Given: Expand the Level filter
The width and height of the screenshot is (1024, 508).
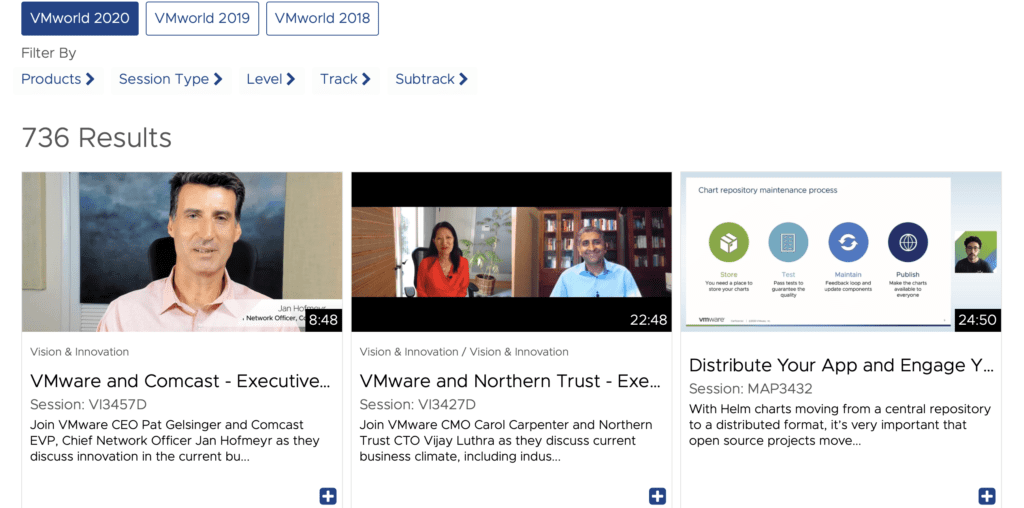Looking at the screenshot, I should point(271,79).
